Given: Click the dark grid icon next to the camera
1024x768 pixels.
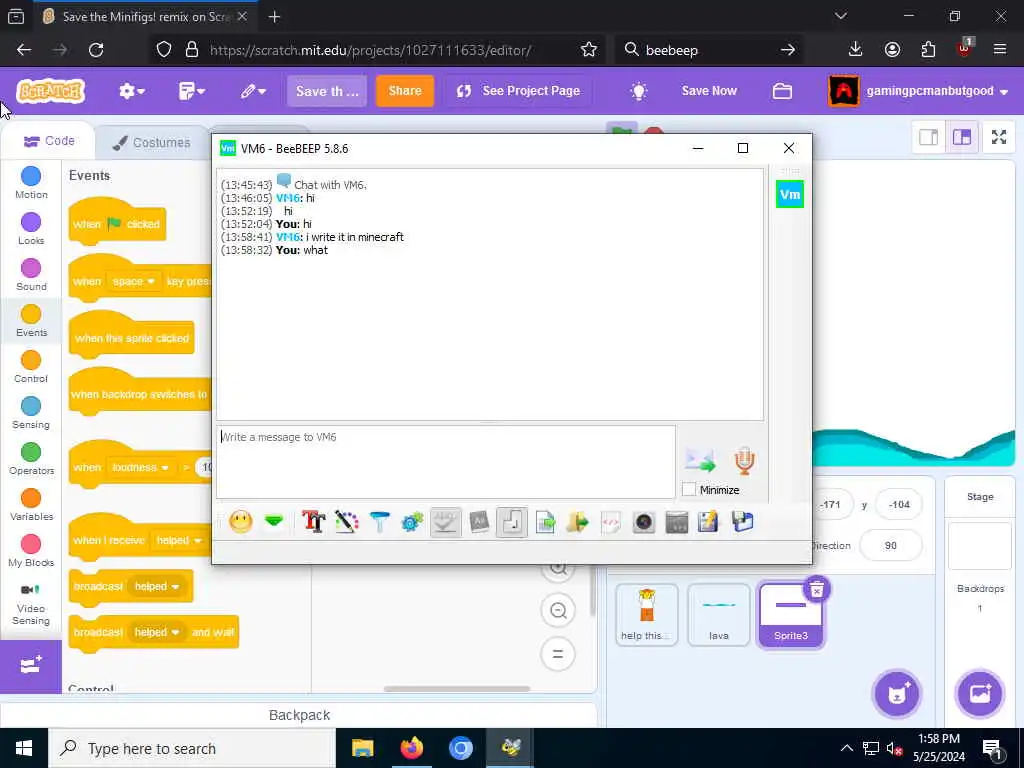Looking at the screenshot, I should pos(677,522).
